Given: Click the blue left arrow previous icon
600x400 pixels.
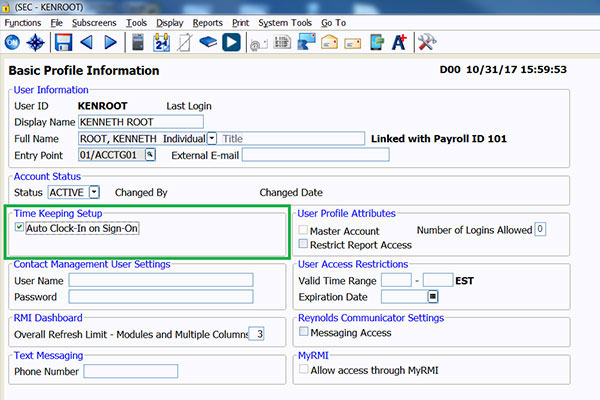Looking at the screenshot, I should (86, 42).
